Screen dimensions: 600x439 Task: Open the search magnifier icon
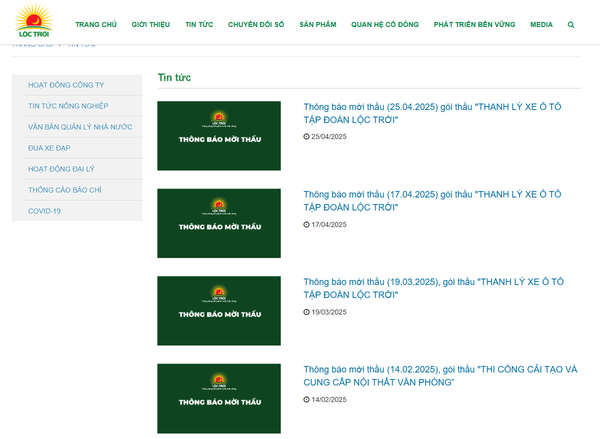pos(571,23)
